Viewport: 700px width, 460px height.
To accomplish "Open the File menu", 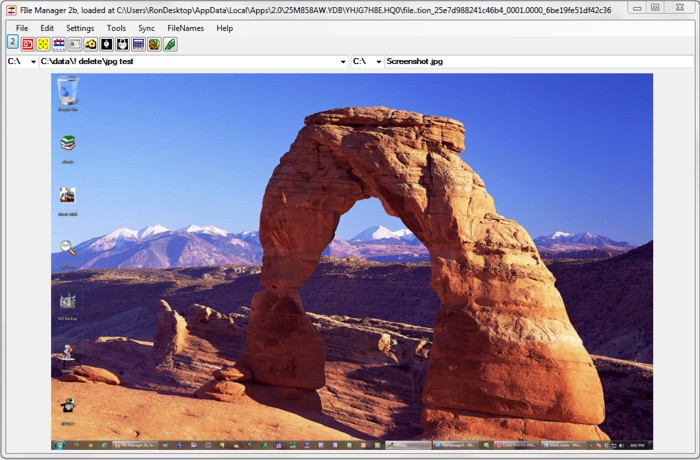I will click(22, 28).
